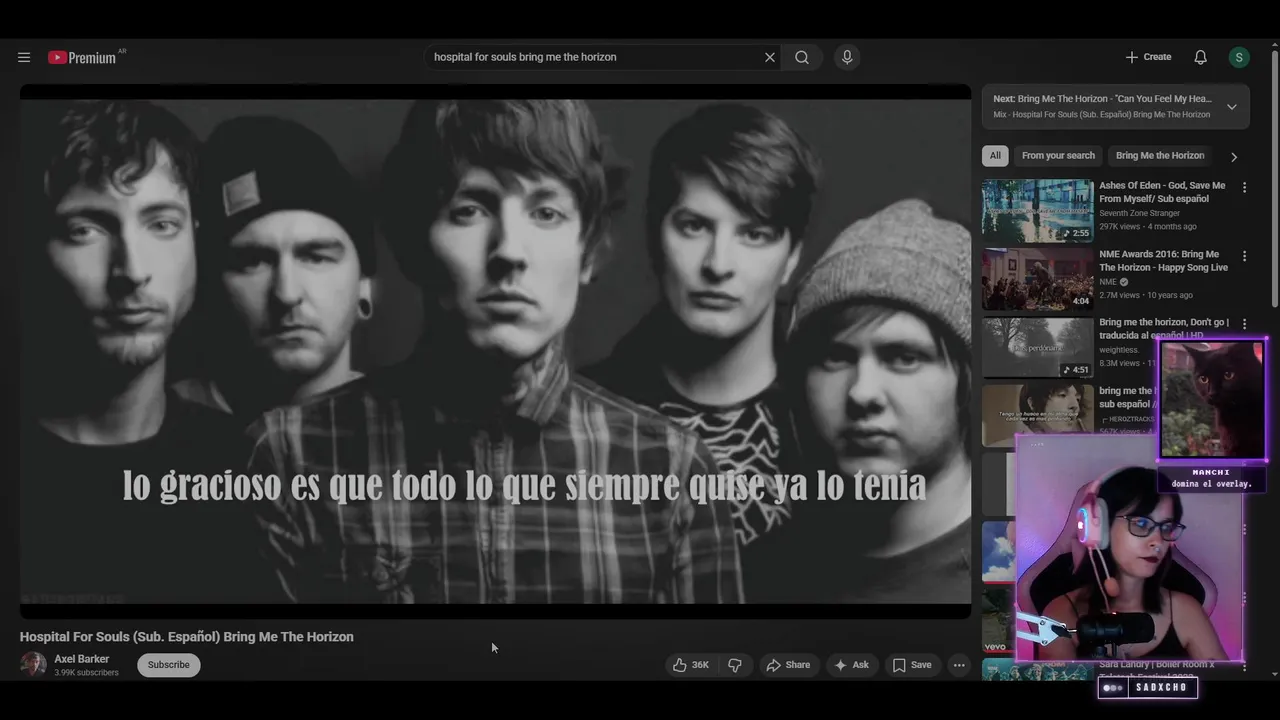Clear the search box text

(769, 57)
